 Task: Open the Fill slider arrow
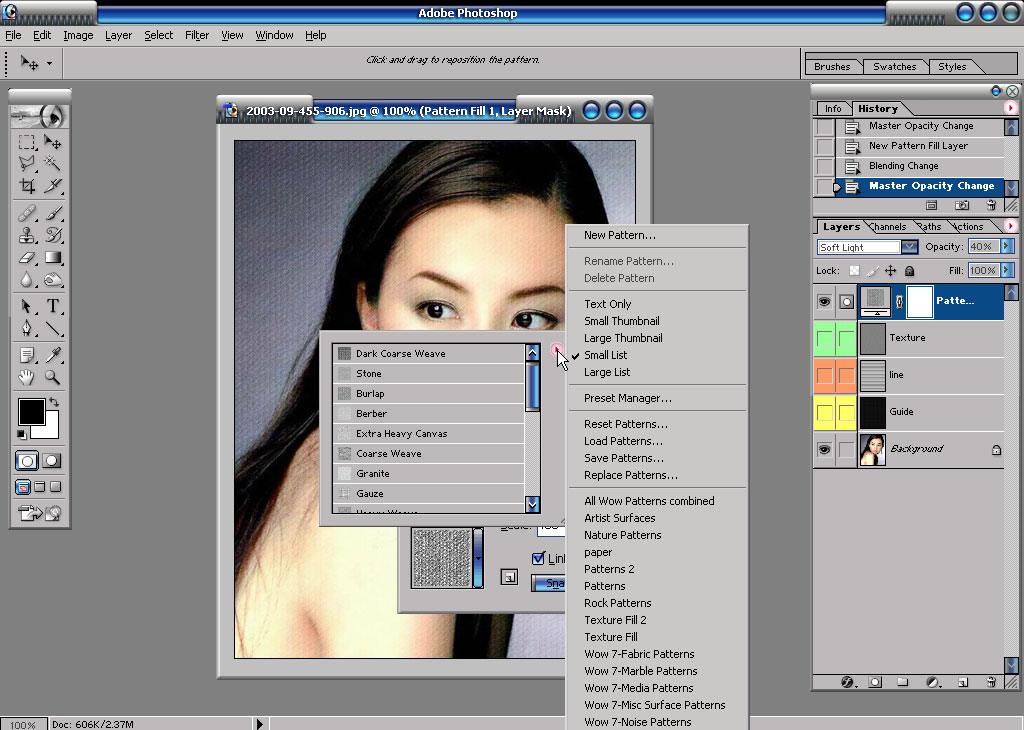(1008, 270)
